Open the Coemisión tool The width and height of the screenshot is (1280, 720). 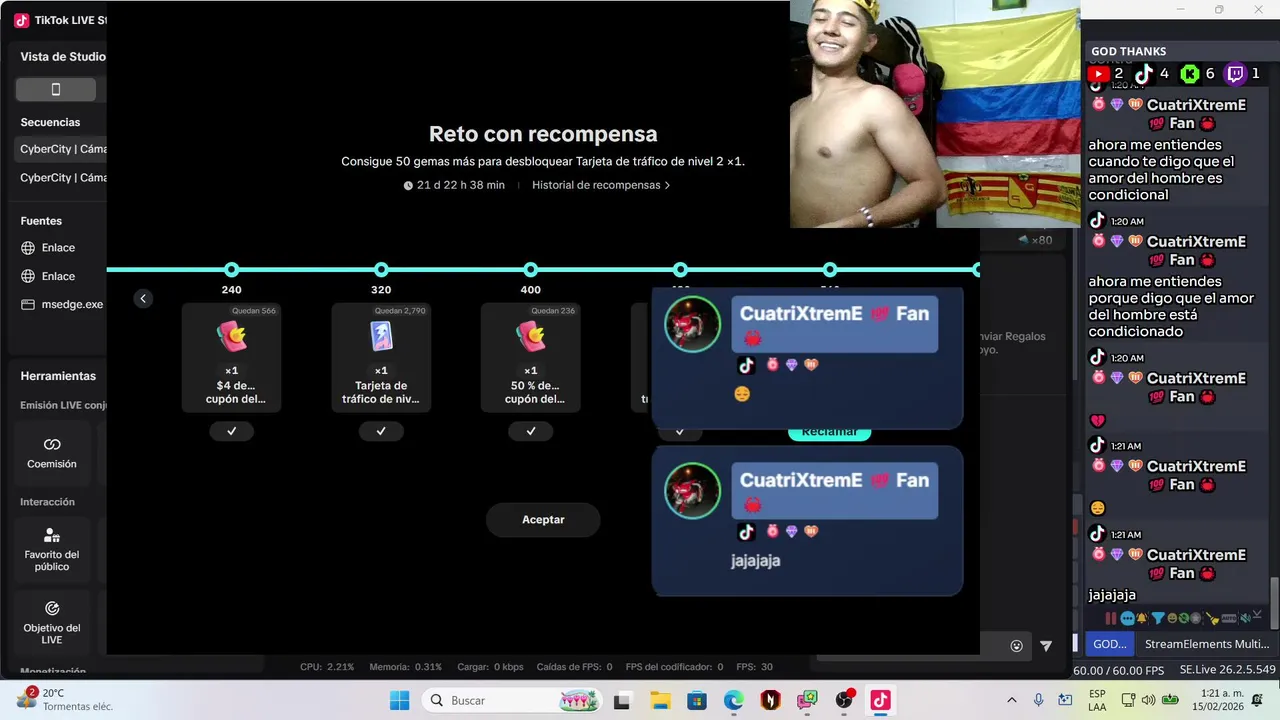tap(52, 453)
